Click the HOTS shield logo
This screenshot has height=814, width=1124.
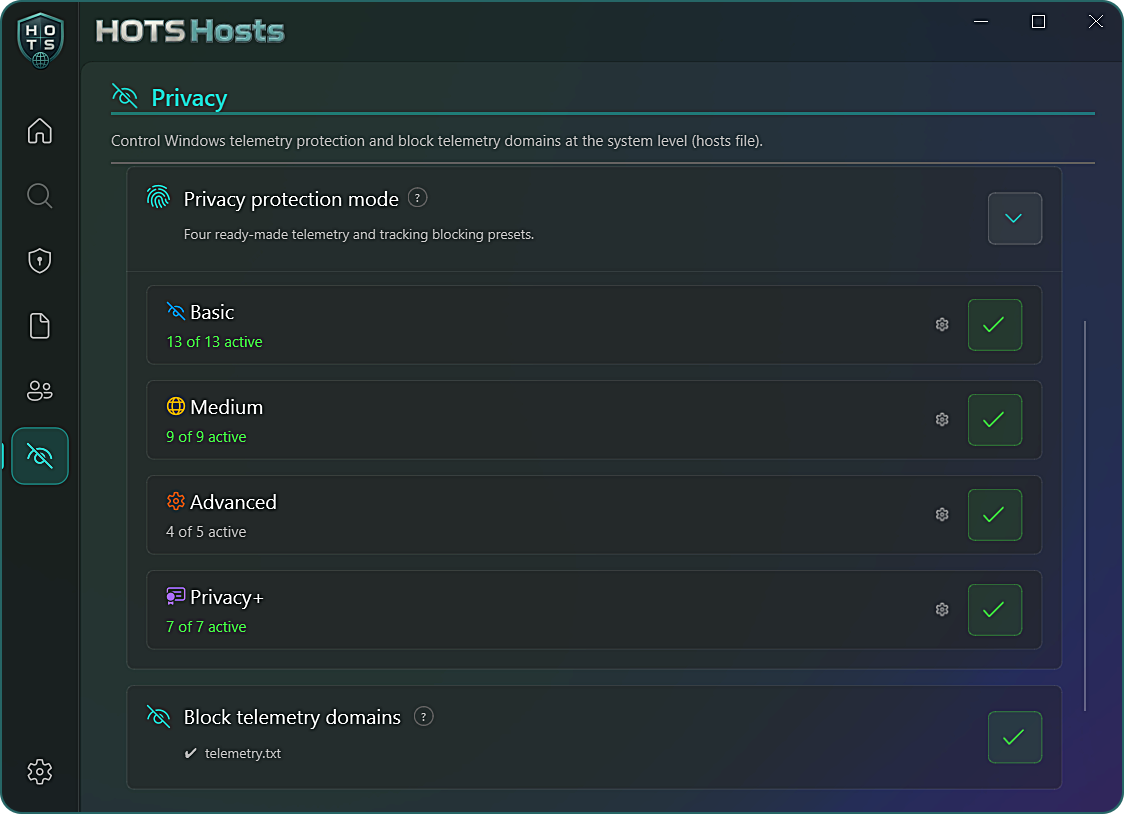(41, 40)
